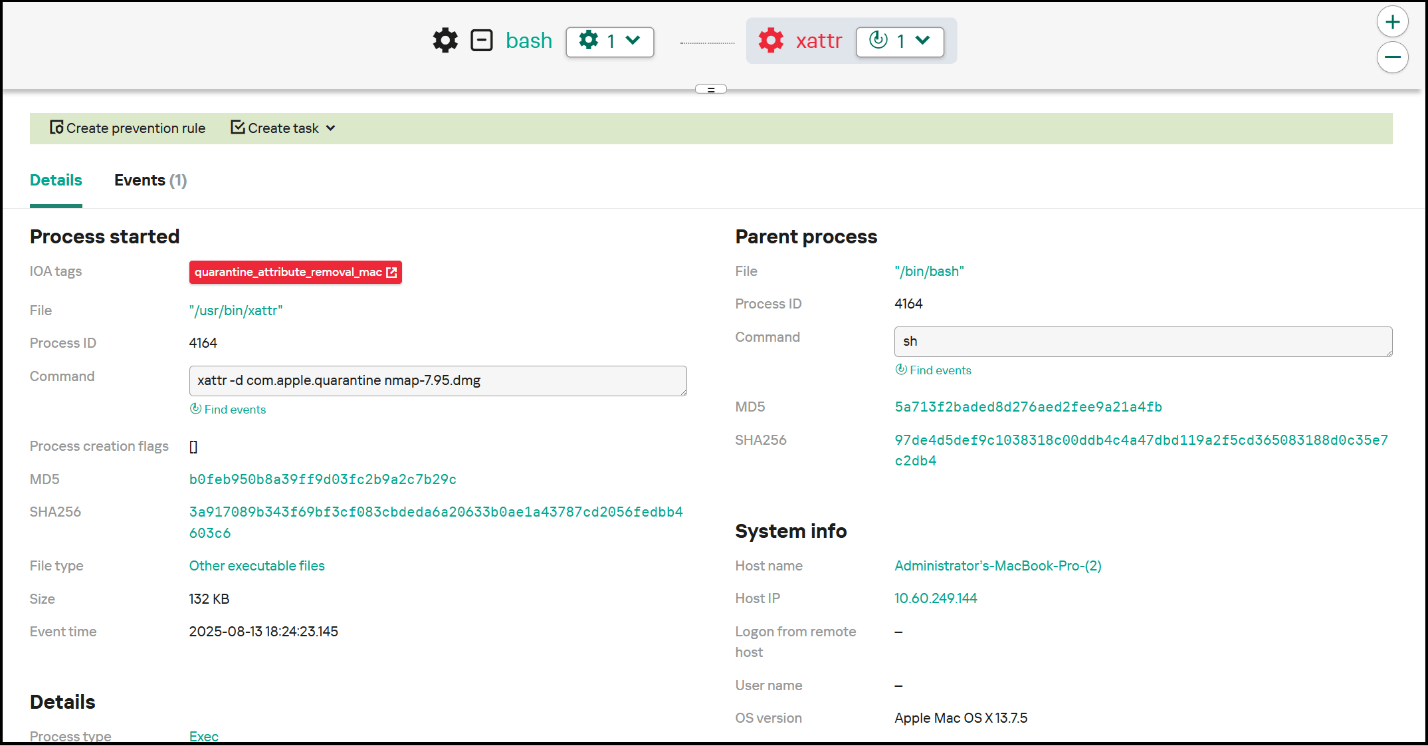The image size is (1428, 746).
Task: Switch to the Events tab
Action: point(150,180)
